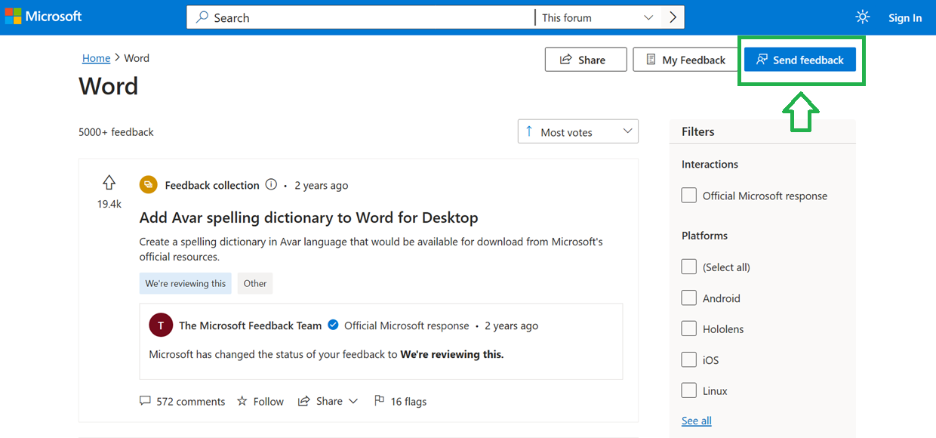Click the Other category tag
Screen dimensions: 936x438
(x=255, y=283)
